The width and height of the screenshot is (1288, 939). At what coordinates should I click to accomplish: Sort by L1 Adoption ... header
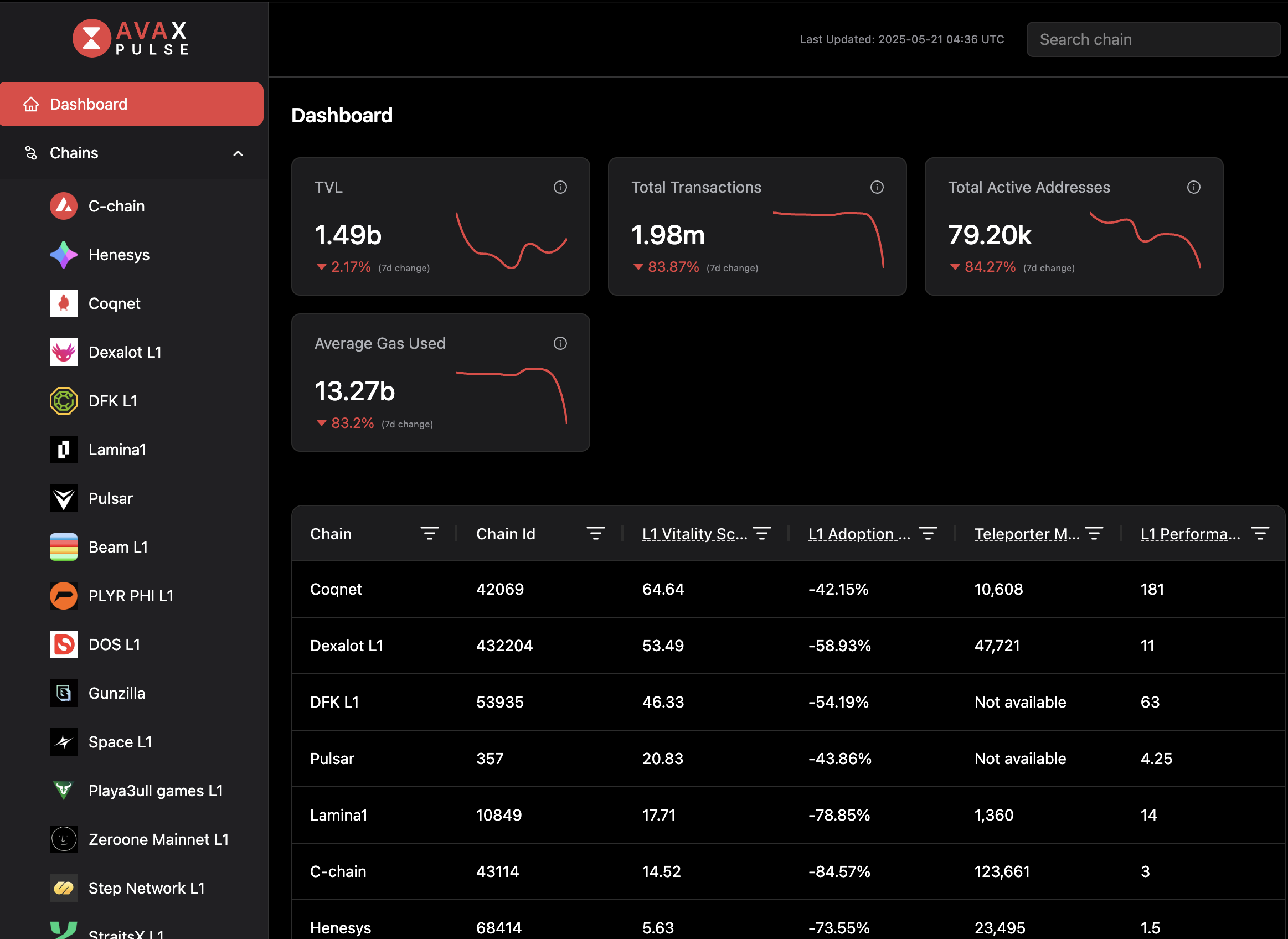pos(859,534)
